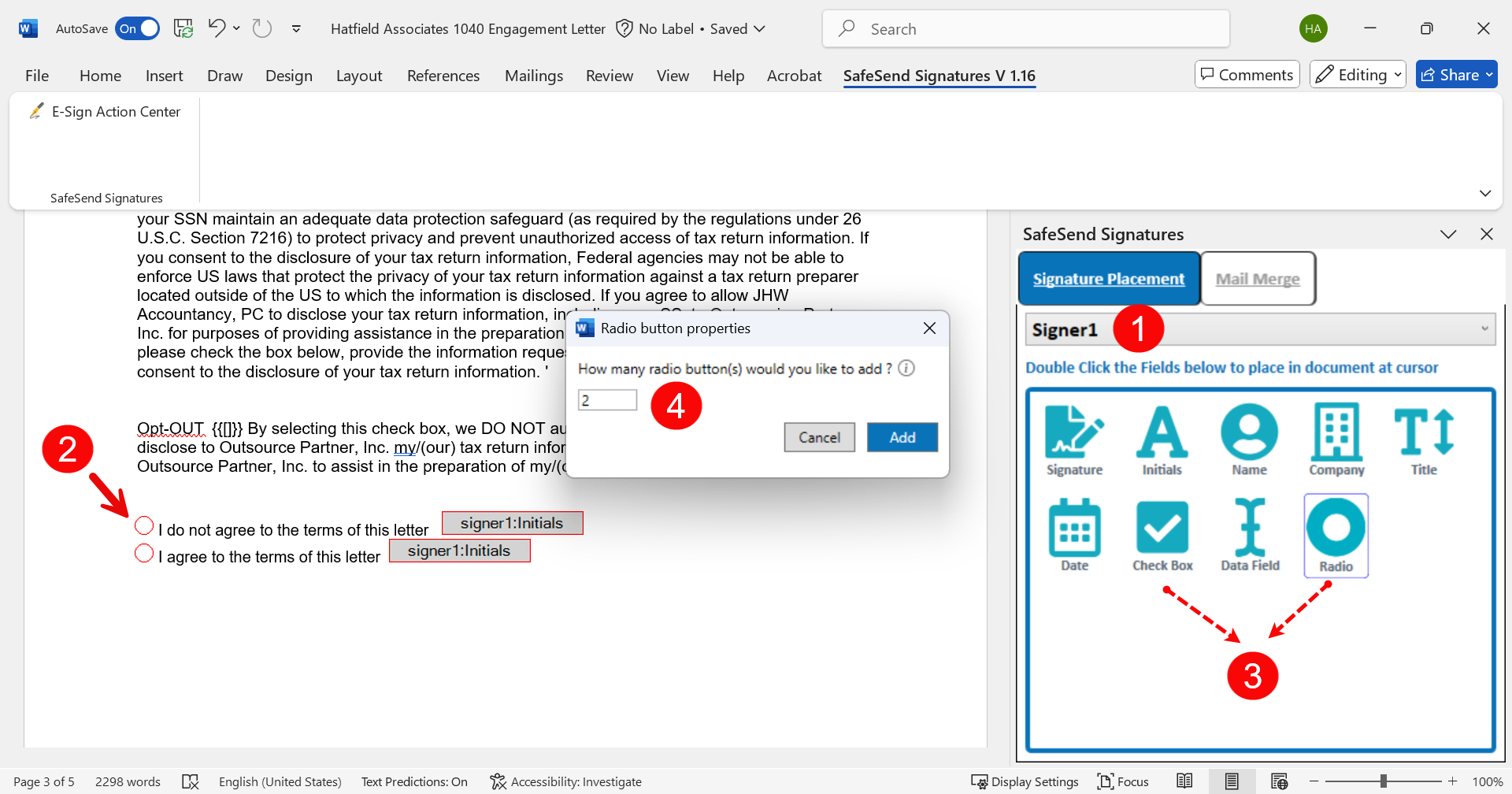Viewport: 1512px width, 794px height.
Task: Switch to the Home ribbon tab
Action: click(100, 76)
